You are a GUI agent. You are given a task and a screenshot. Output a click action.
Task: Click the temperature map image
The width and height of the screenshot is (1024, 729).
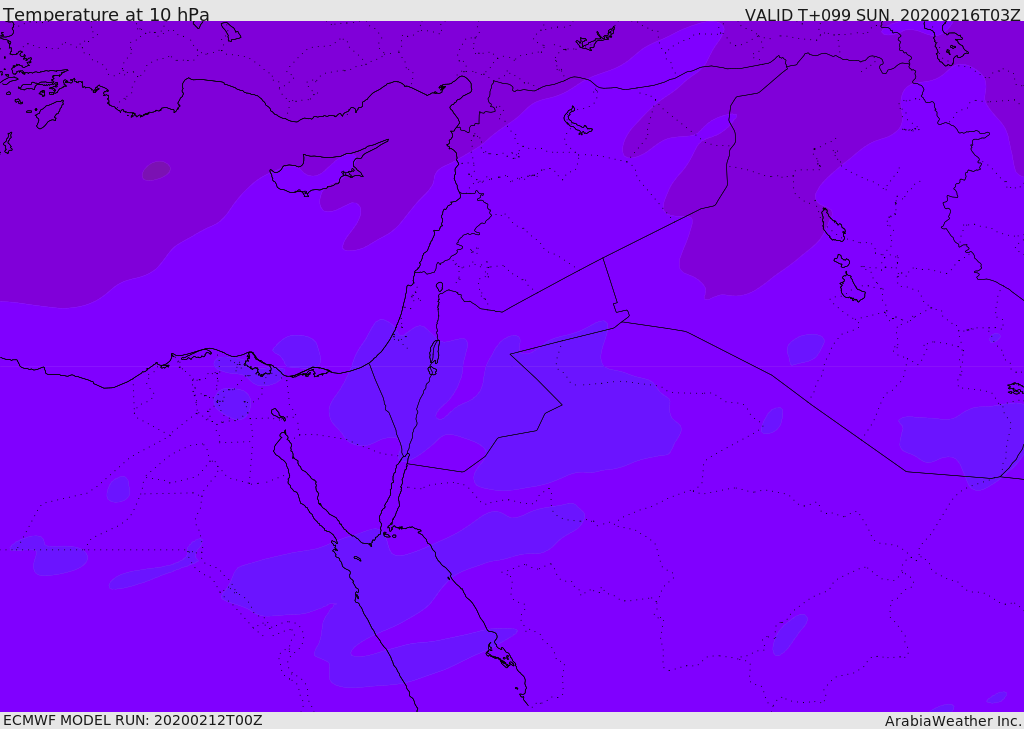pos(512,366)
